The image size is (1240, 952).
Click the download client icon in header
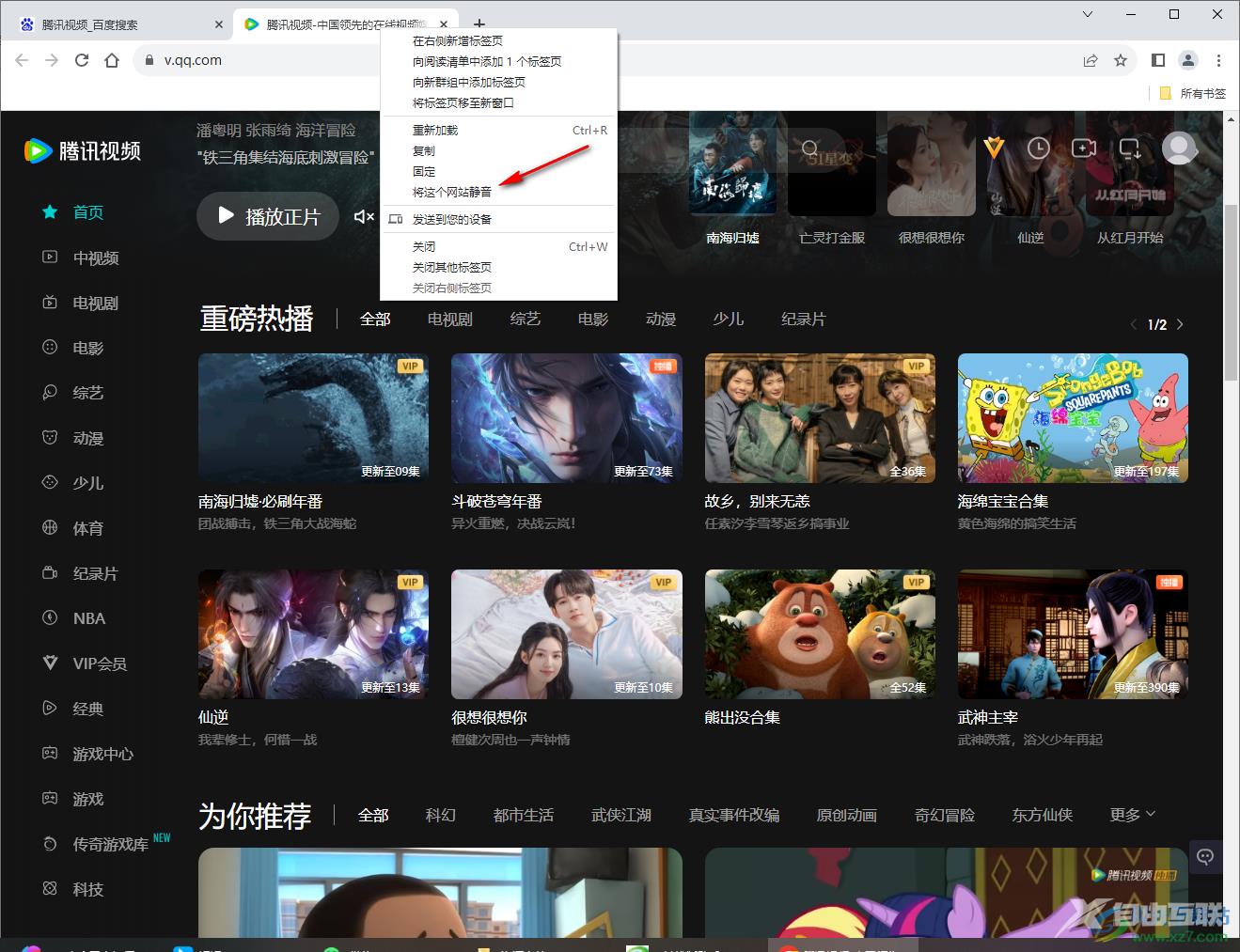pyautogui.click(x=1130, y=148)
